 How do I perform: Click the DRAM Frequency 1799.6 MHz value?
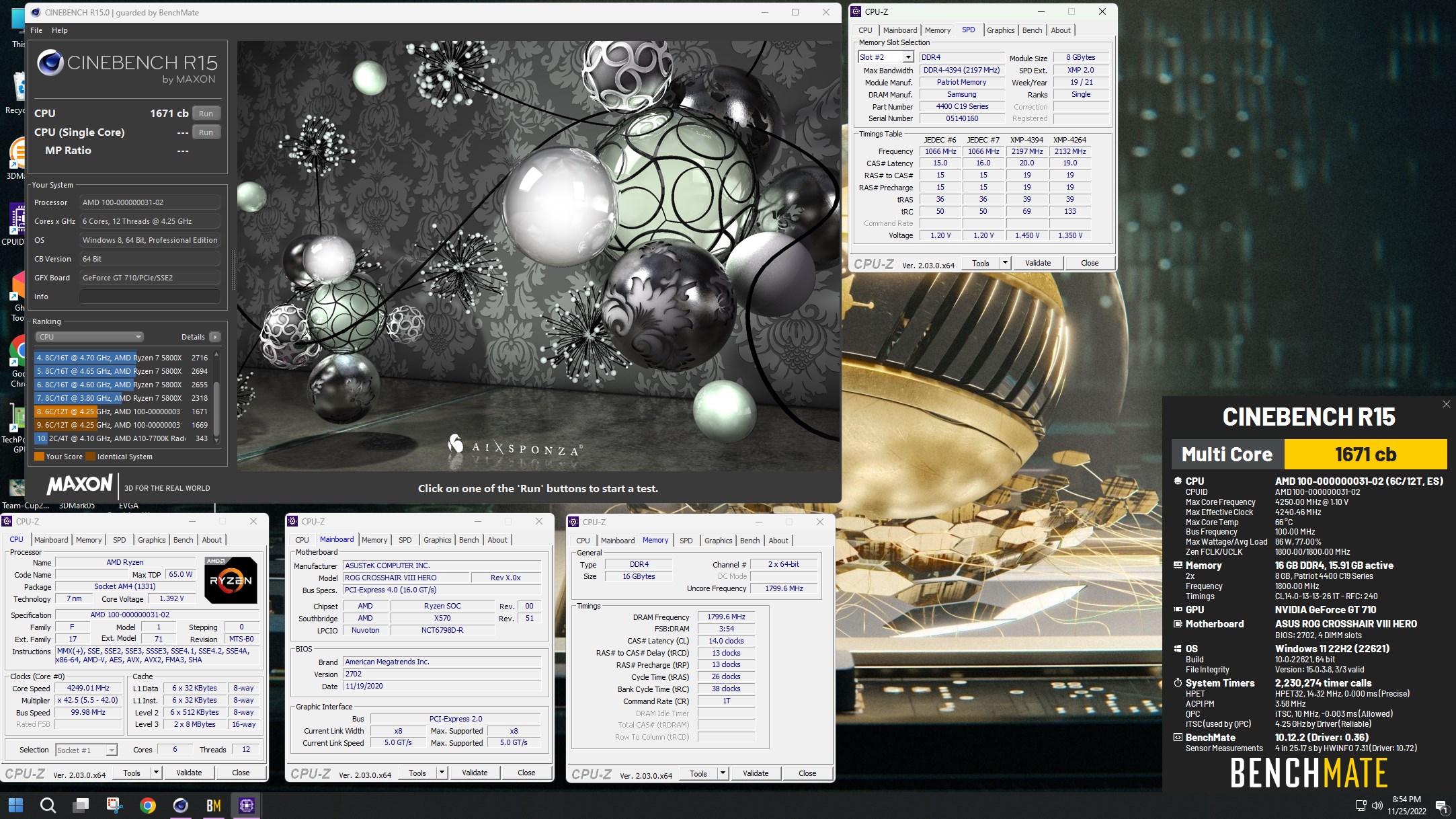click(x=726, y=617)
